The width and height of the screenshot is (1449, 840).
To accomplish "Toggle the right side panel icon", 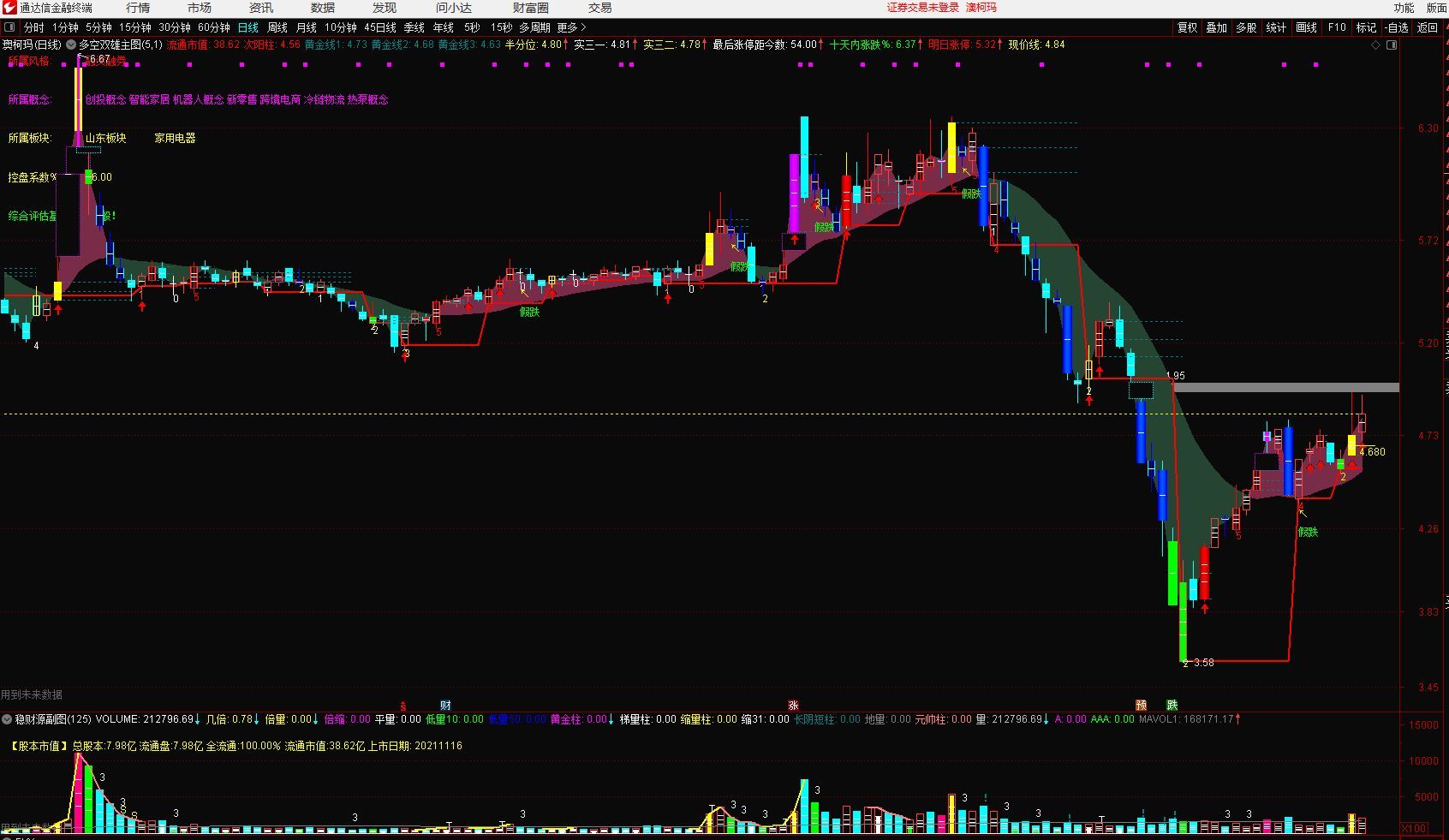I will pos(1392,45).
